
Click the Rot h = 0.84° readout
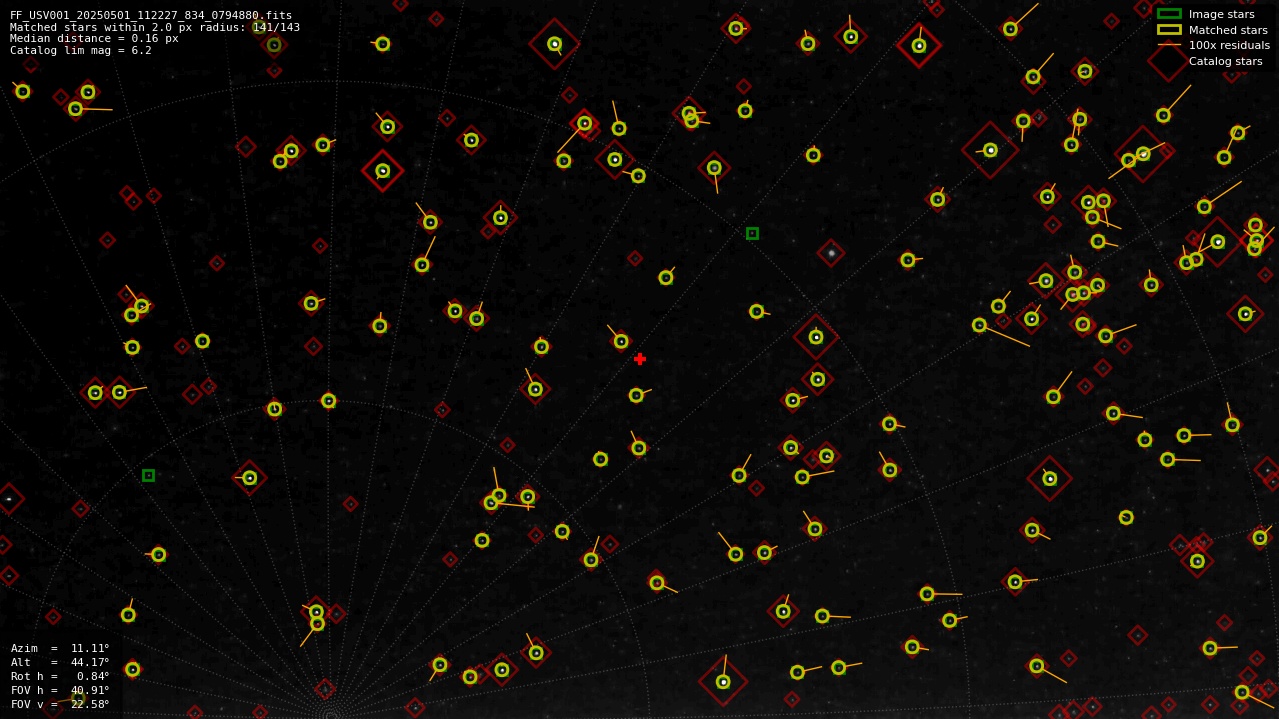point(60,676)
